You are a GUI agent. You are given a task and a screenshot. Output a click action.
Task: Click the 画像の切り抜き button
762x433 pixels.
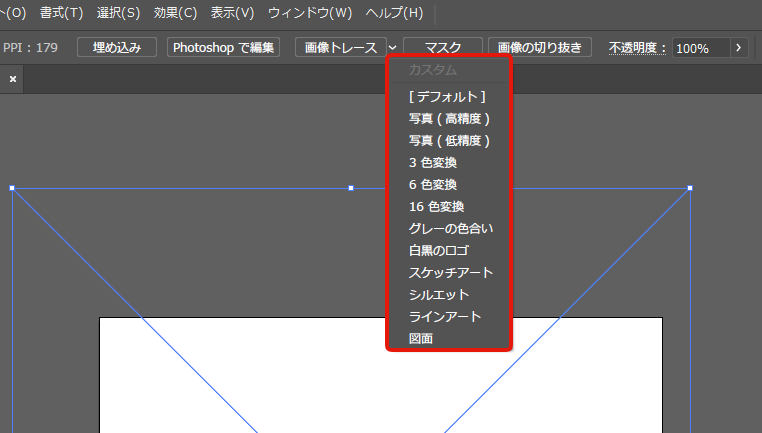coord(540,48)
